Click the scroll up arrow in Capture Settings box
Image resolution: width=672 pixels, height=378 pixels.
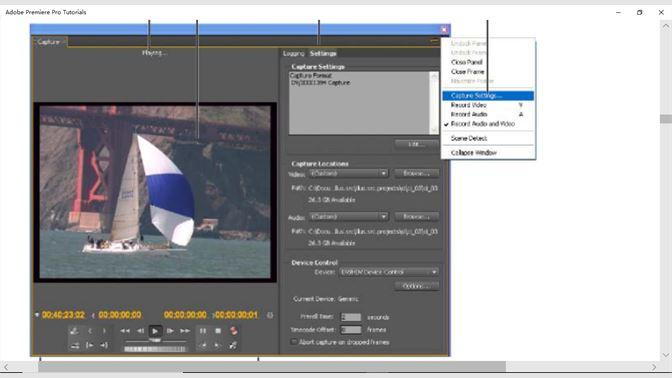coord(434,76)
